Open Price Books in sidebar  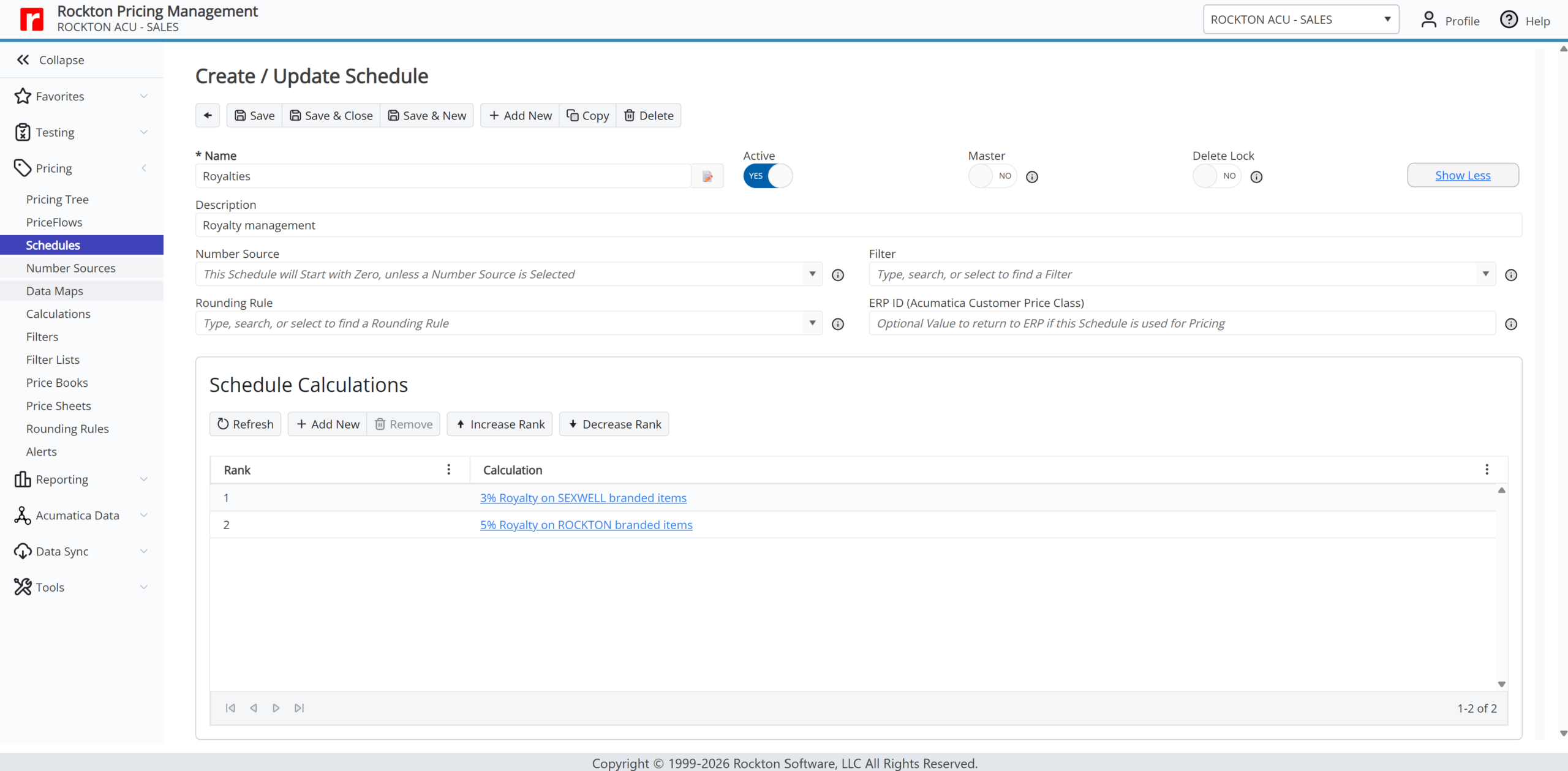coord(57,383)
